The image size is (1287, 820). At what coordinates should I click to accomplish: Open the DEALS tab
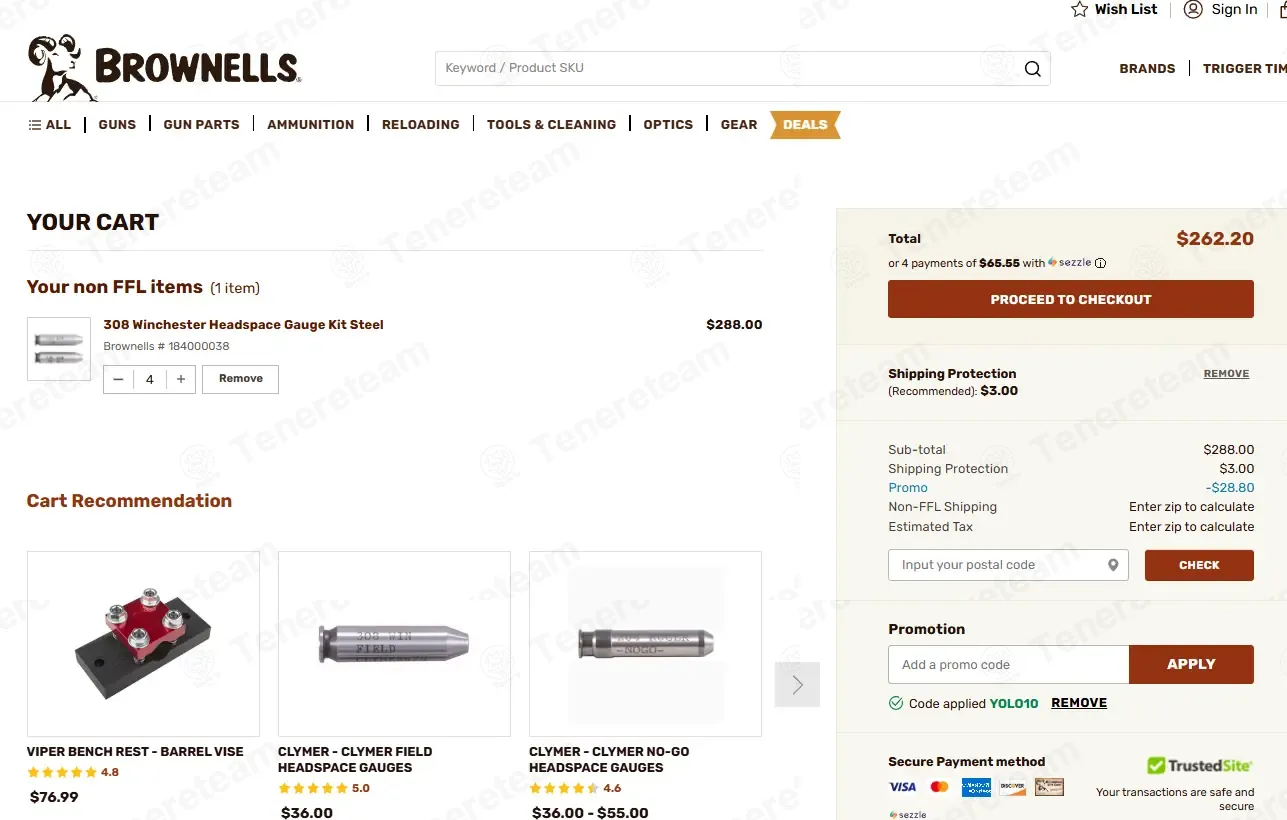[x=805, y=125]
